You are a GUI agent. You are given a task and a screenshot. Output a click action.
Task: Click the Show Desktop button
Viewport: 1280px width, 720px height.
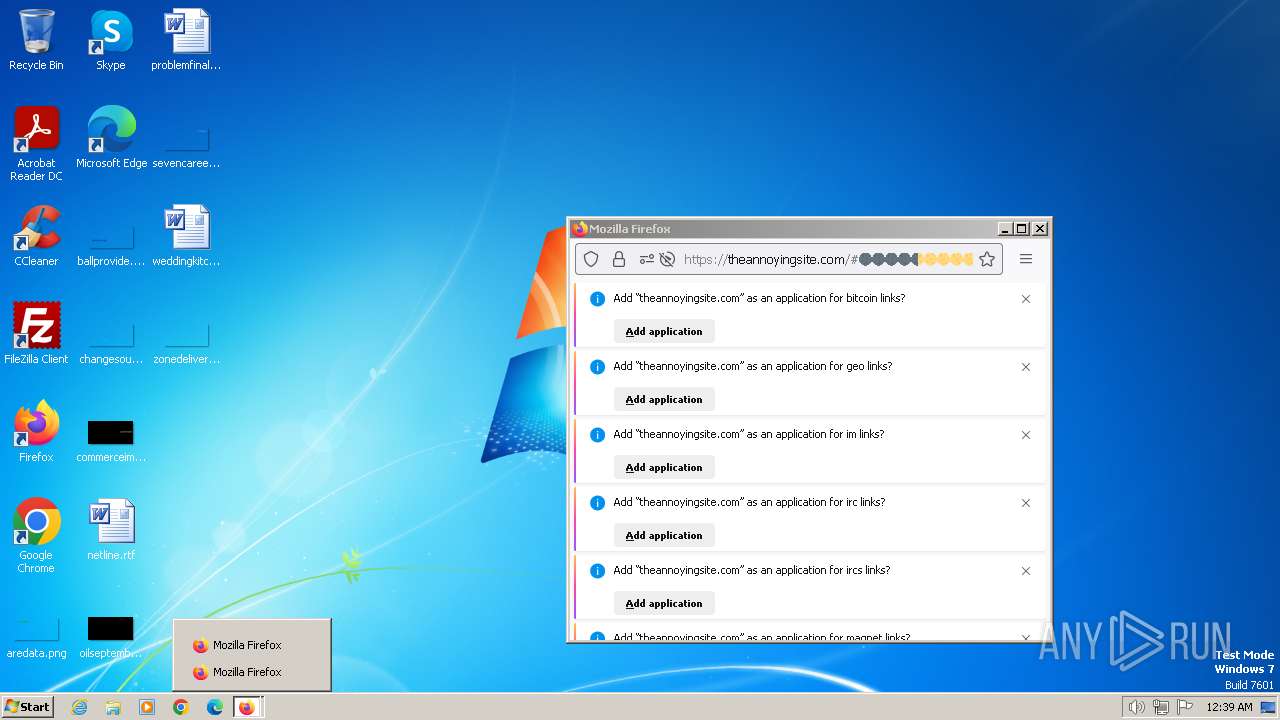coord(1268,707)
